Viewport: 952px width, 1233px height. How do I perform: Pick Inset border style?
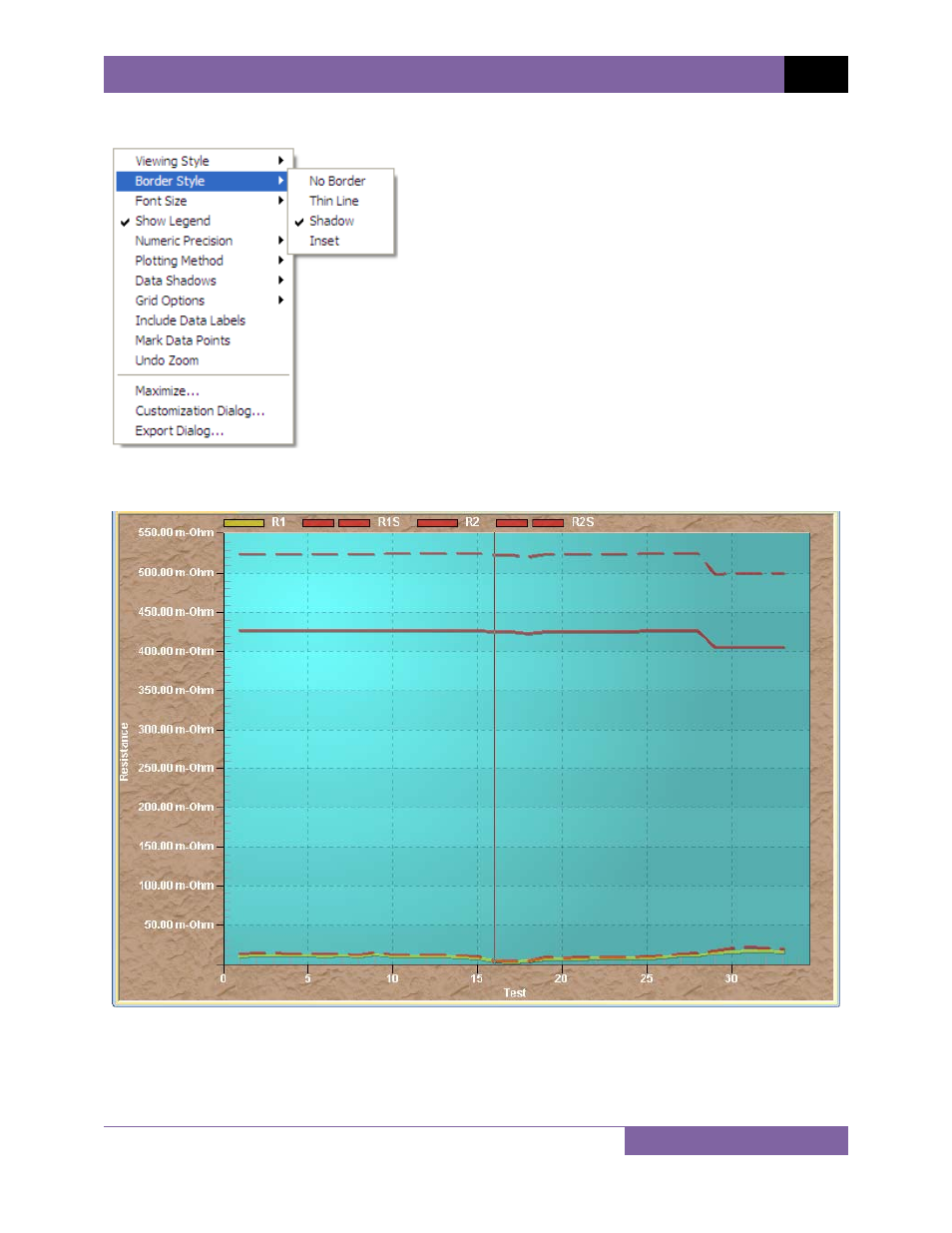tap(341, 241)
